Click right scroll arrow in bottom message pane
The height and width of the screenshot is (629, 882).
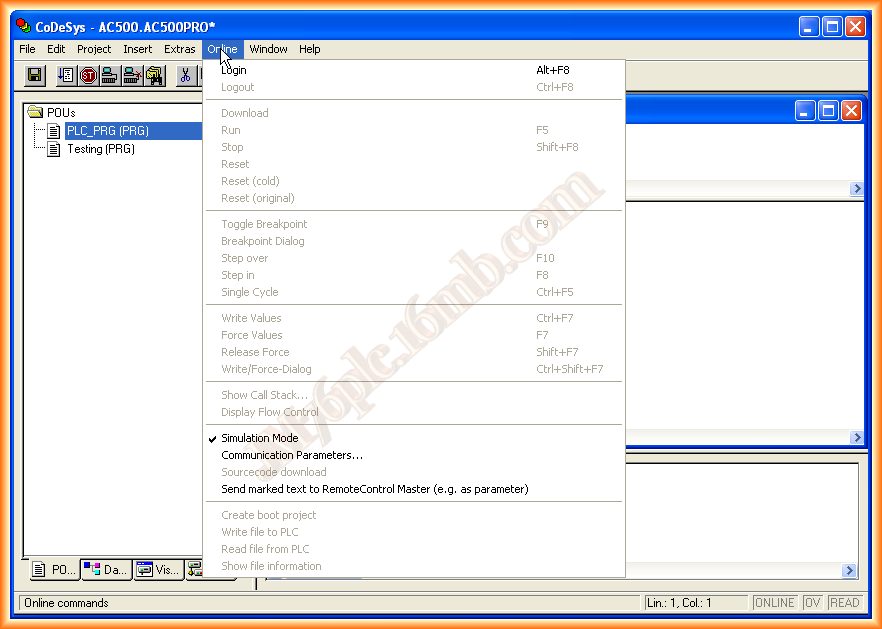(849, 571)
